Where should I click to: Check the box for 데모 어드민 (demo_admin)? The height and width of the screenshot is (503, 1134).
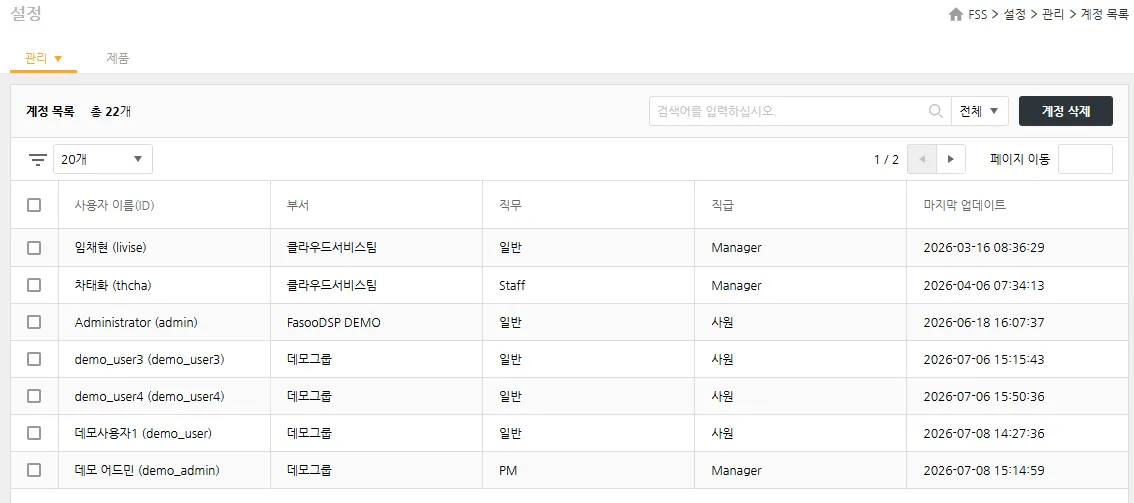click(34, 470)
